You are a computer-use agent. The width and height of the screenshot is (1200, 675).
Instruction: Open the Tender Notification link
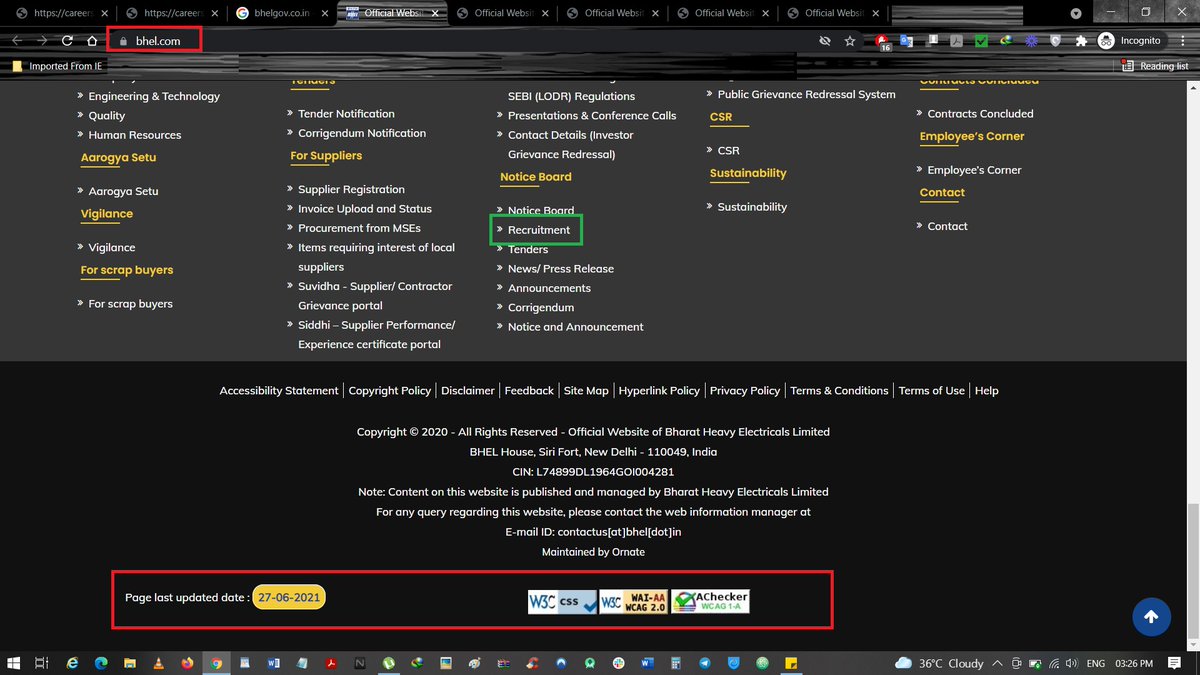pyautogui.click(x=346, y=114)
